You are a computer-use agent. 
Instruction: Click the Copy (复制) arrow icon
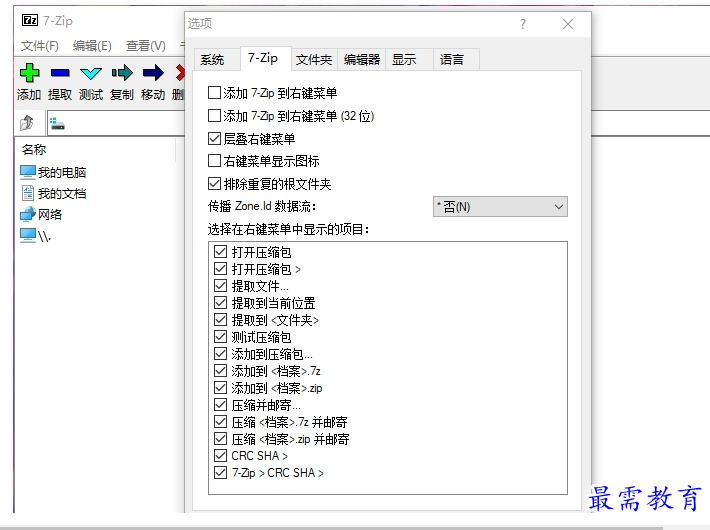(x=122, y=72)
